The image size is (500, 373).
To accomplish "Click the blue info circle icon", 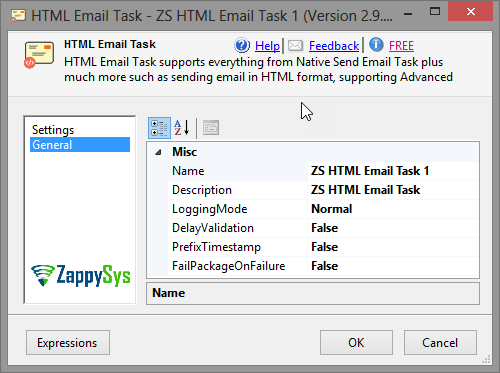I will (x=376, y=45).
